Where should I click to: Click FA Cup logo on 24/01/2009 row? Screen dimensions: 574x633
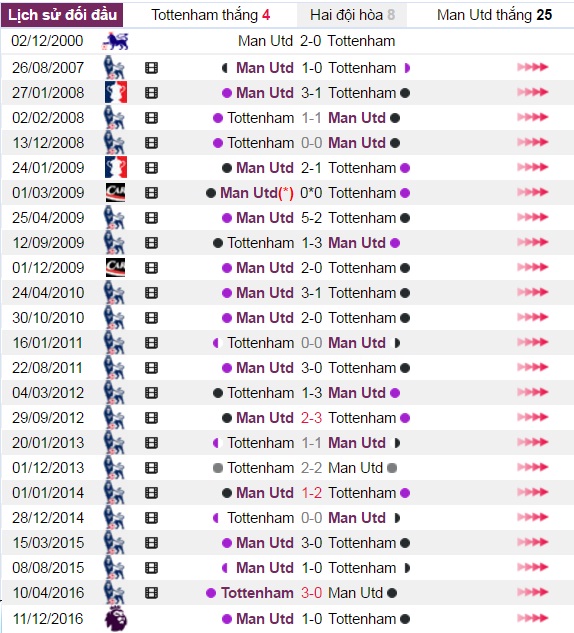pos(115,168)
